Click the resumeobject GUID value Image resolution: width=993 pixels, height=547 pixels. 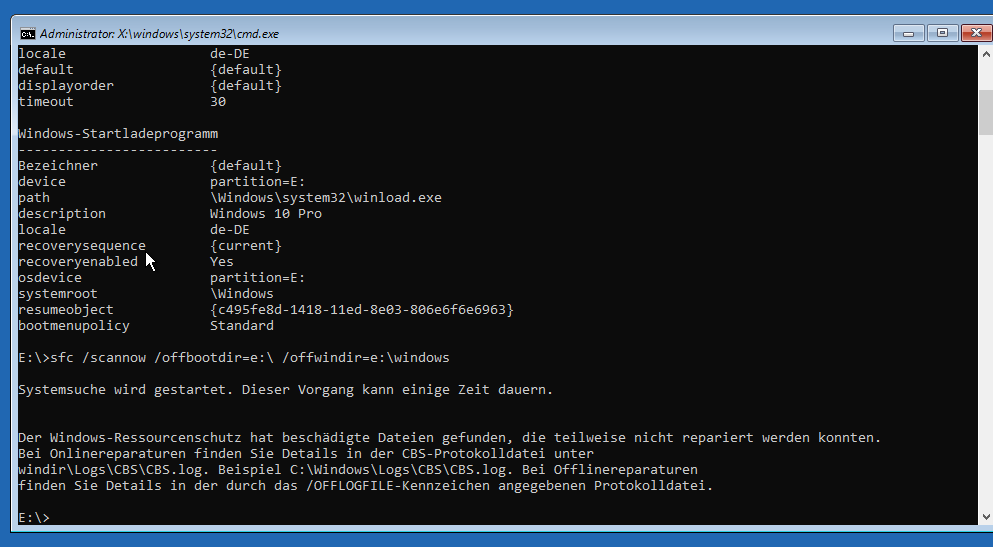point(361,309)
